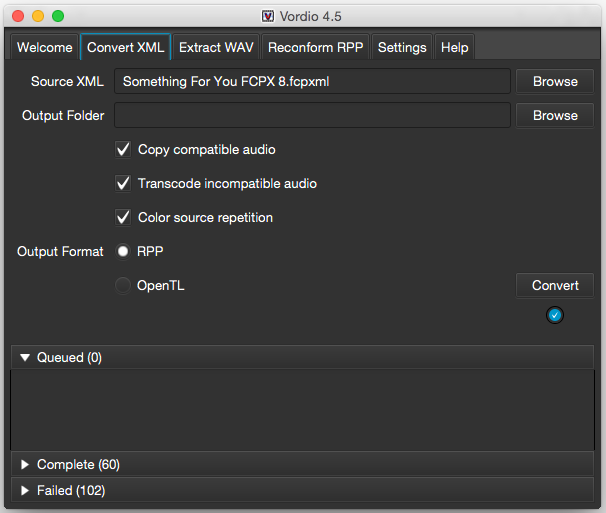
Task: Go to the Reconform RPP tab
Action: 315,47
